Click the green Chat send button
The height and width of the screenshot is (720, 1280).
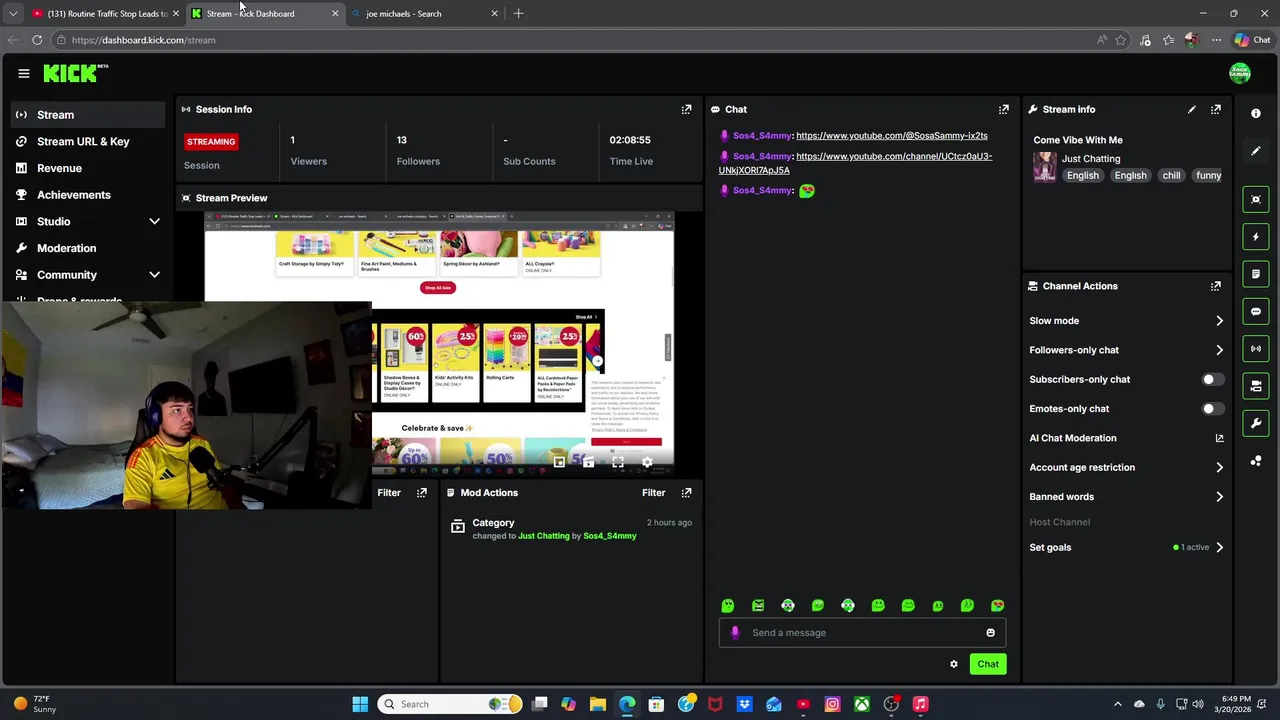tap(988, 664)
